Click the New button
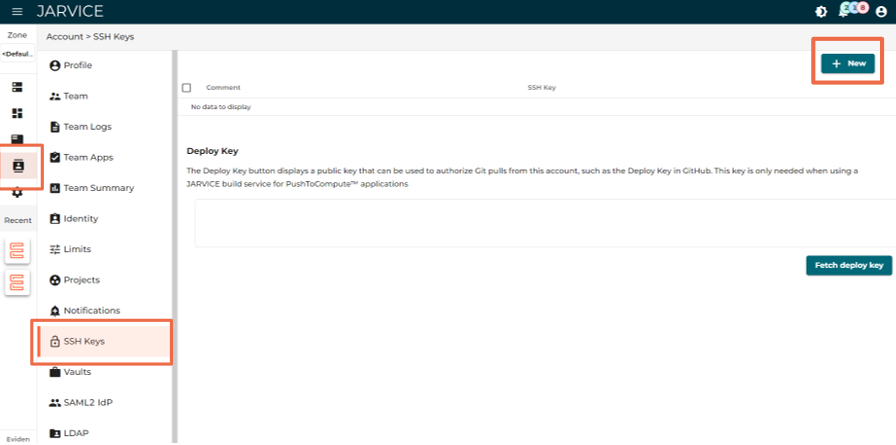 pyautogui.click(x=848, y=64)
